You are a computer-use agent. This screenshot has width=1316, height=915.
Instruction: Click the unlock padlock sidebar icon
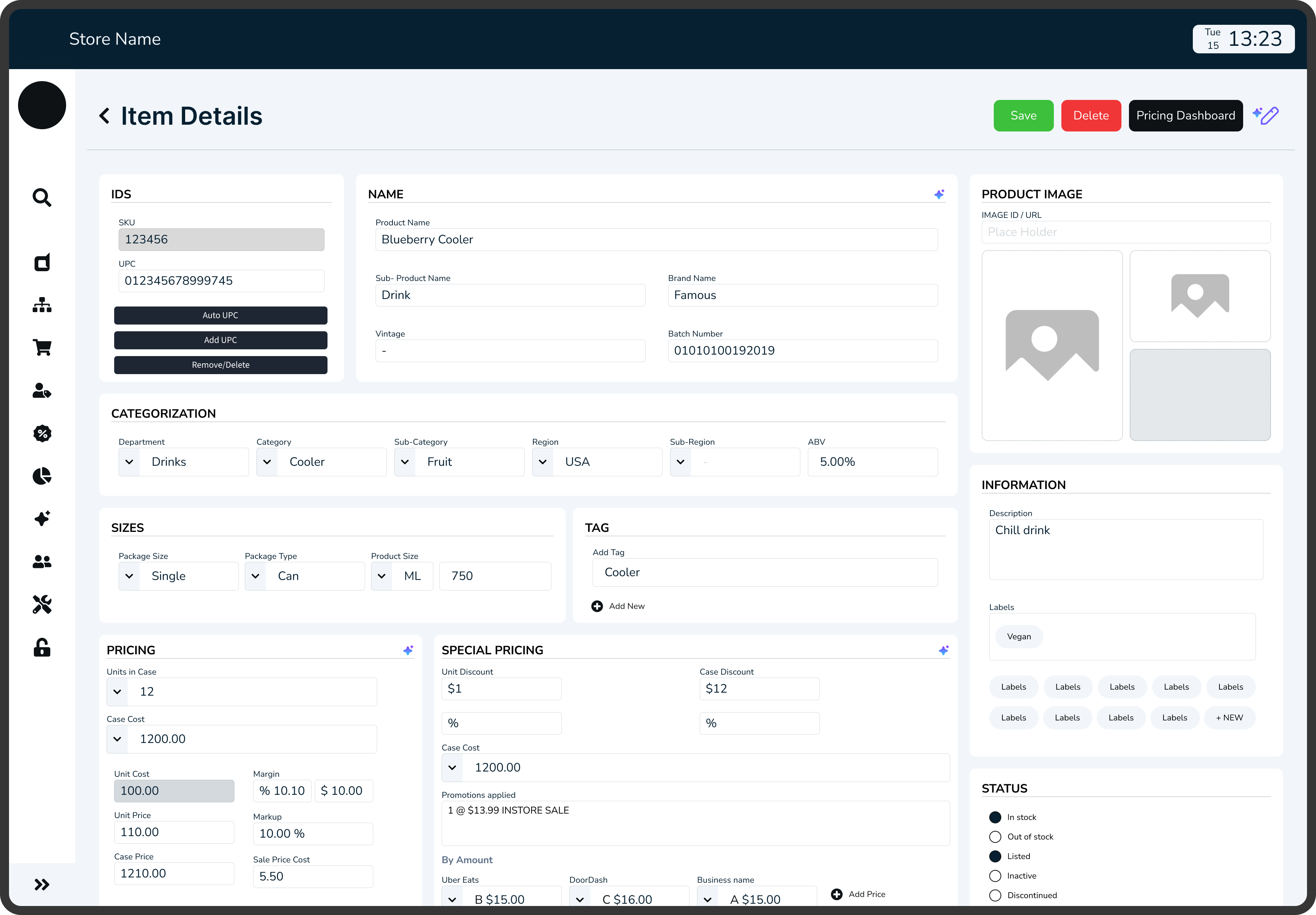42,648
